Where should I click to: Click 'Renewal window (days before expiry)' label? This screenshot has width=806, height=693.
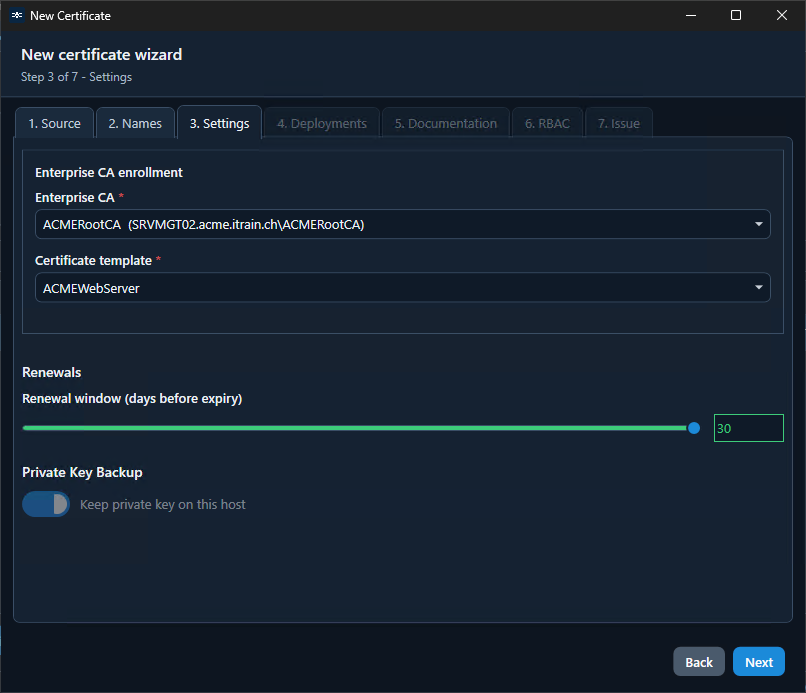132,398
